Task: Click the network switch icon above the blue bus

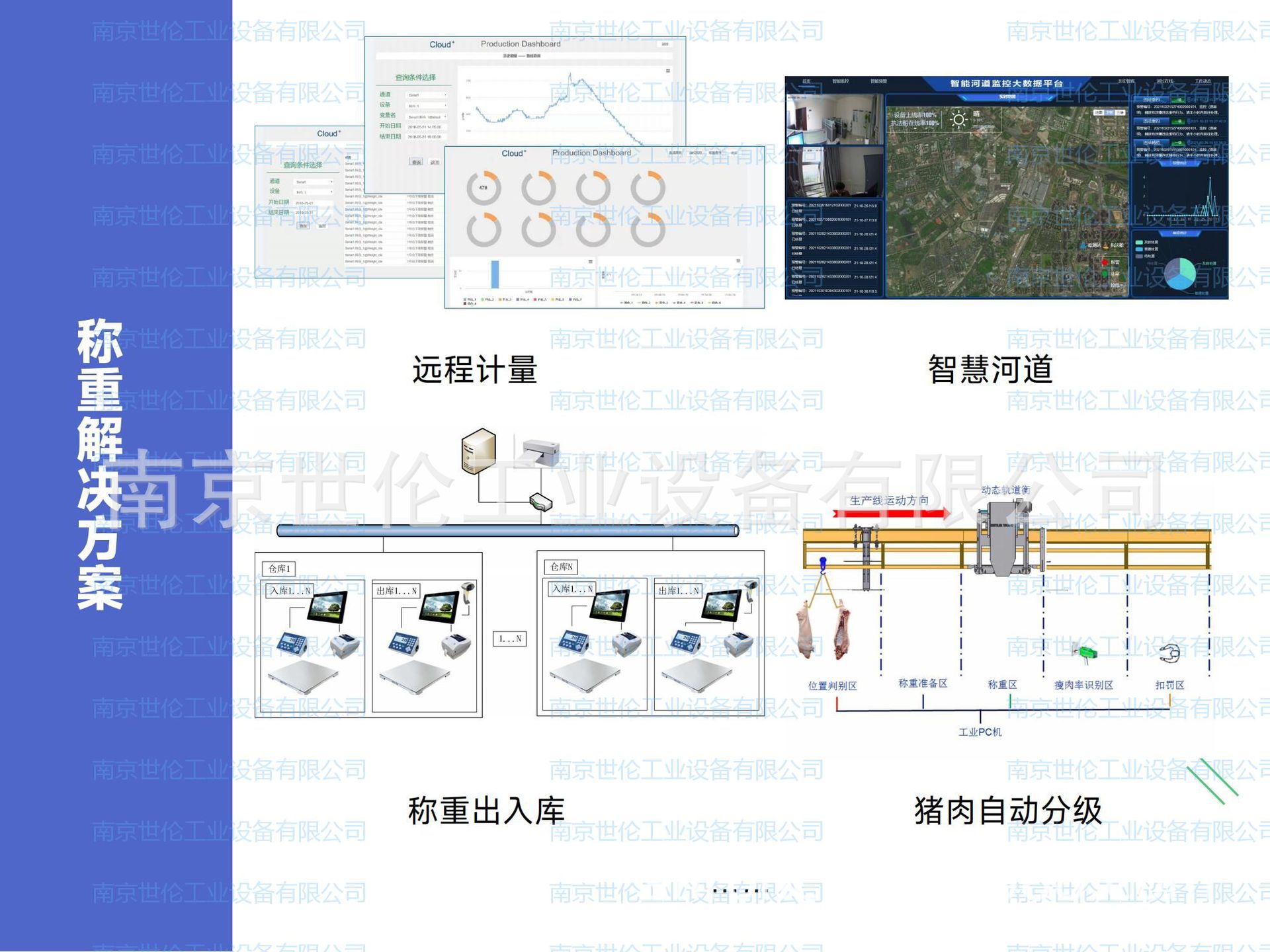Action: point(540,502)
